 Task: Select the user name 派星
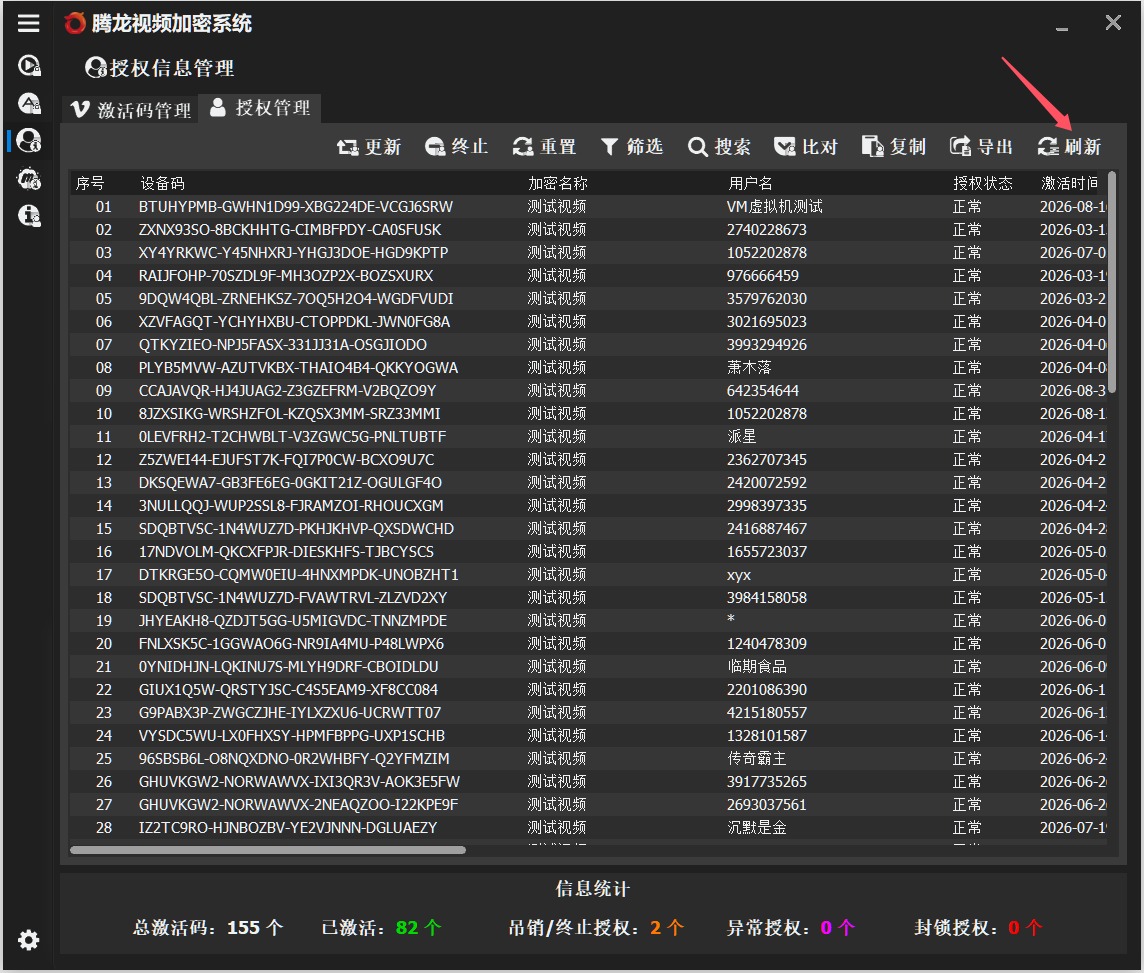(741, 437)
